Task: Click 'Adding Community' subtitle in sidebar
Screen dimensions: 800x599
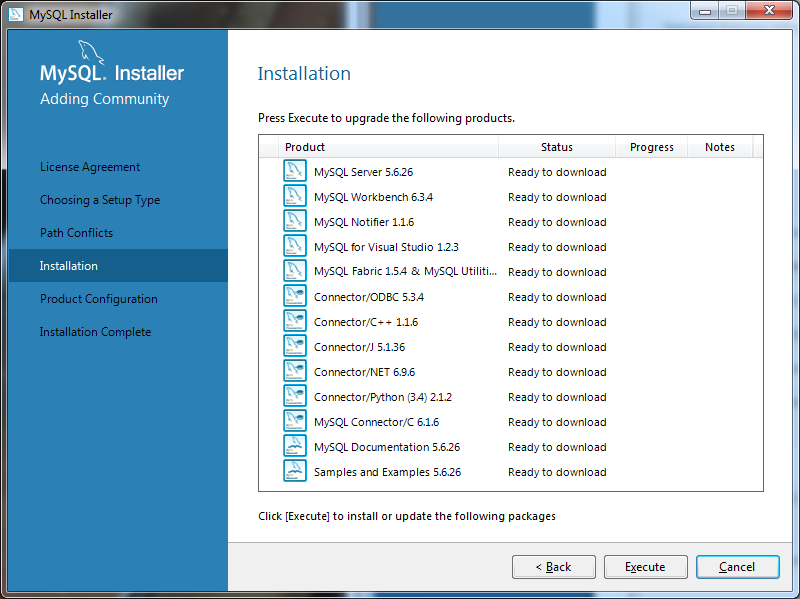Action: point(105,98)
